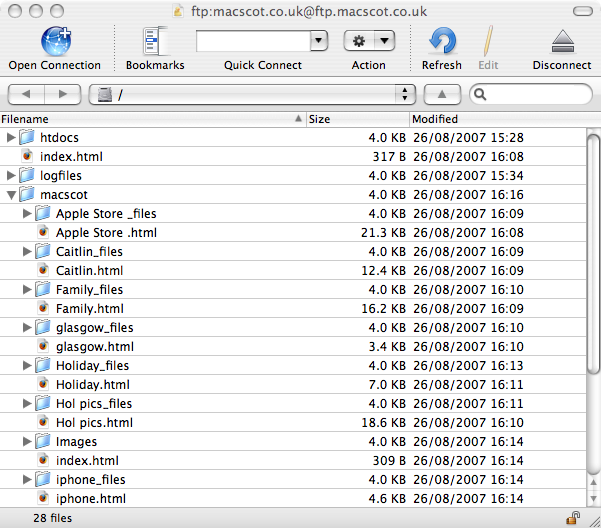Sort by the Filename column header
The width and height of the screenshot is (601, 528).
point(153,119)
